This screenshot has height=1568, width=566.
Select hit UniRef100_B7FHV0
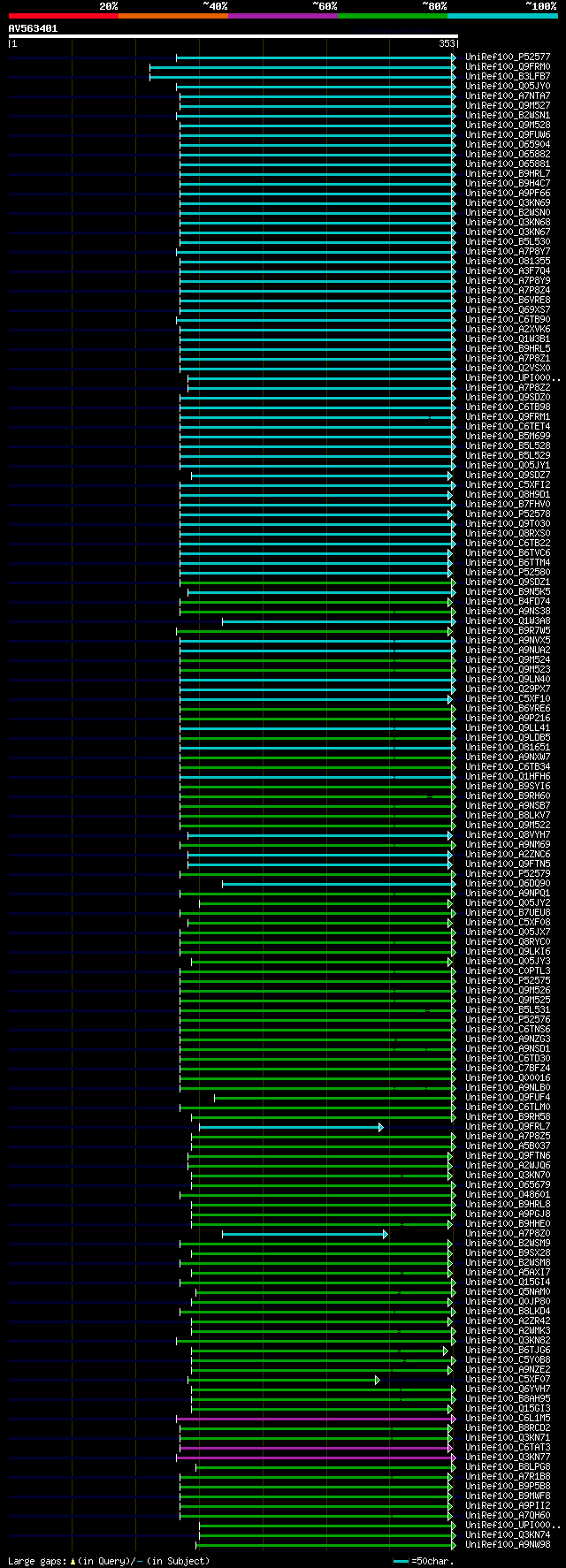[x=508, y=505]
